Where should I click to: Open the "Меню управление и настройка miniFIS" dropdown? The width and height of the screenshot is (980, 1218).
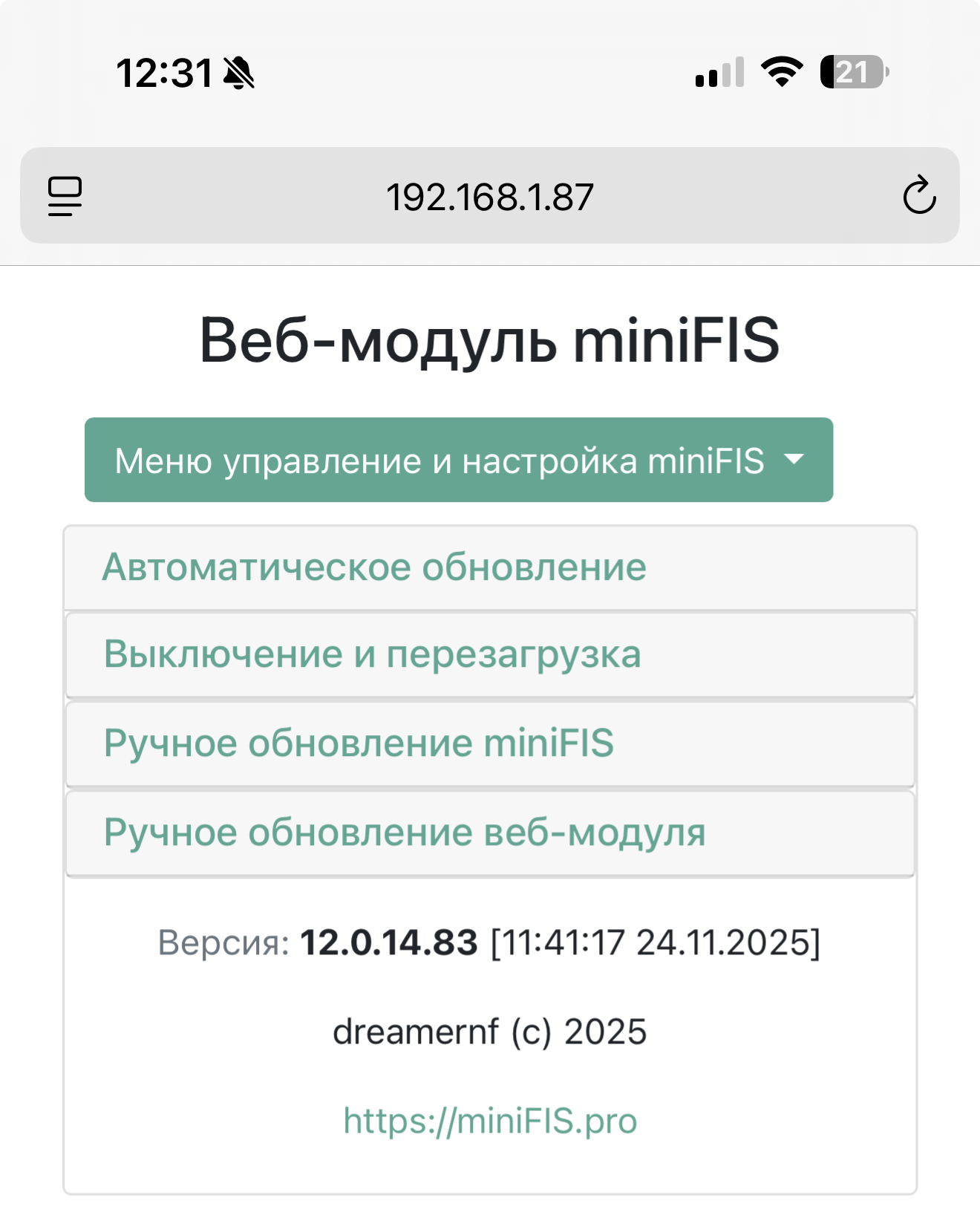tap(440, 460)
